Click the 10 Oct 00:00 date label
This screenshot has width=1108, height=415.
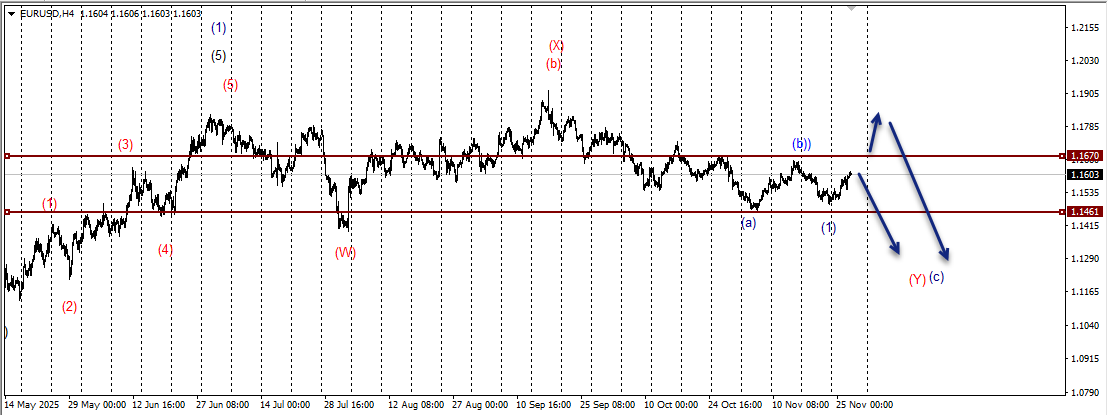click(670, 405)
